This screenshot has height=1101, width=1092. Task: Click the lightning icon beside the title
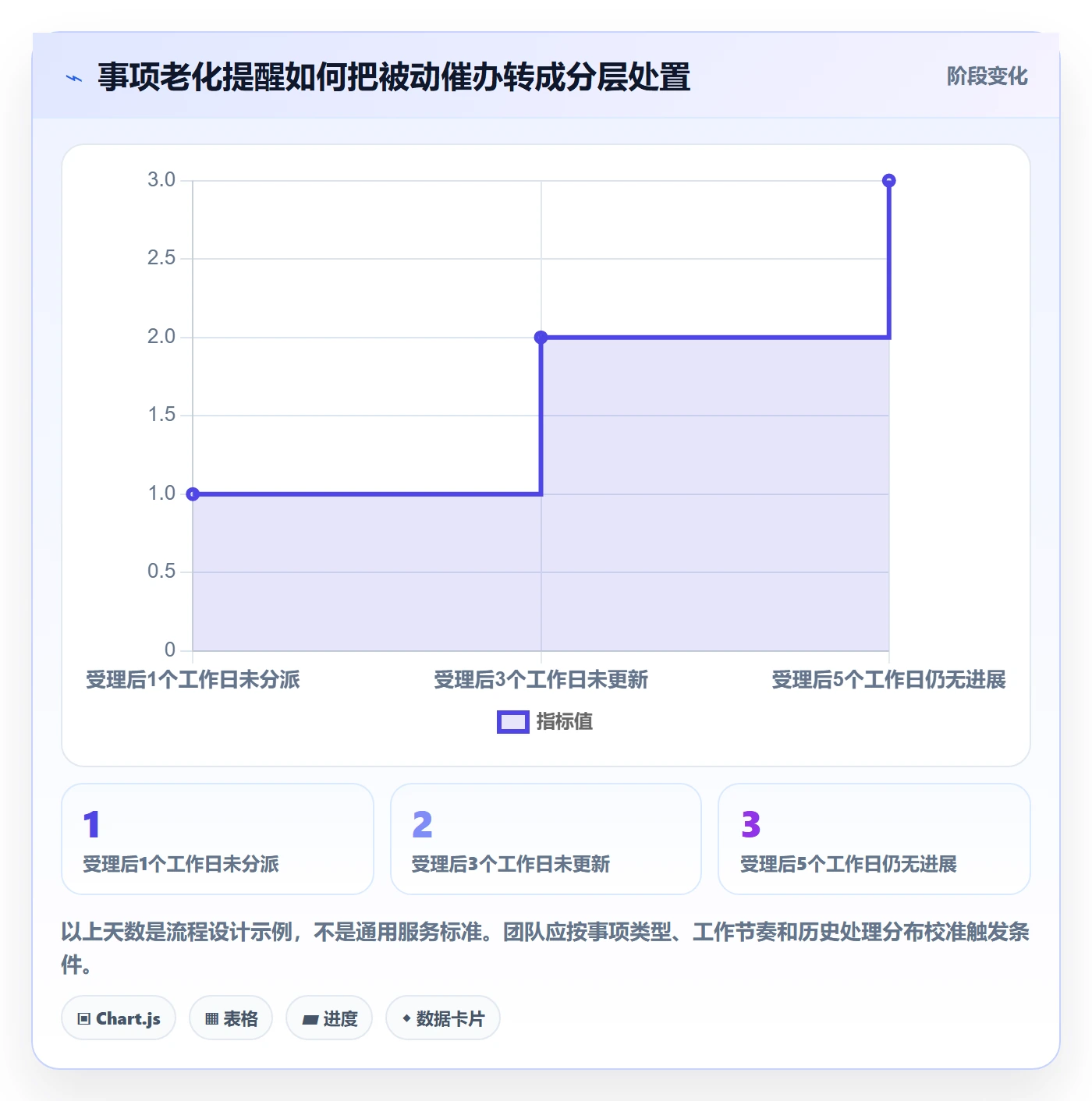tap(74, 78)
